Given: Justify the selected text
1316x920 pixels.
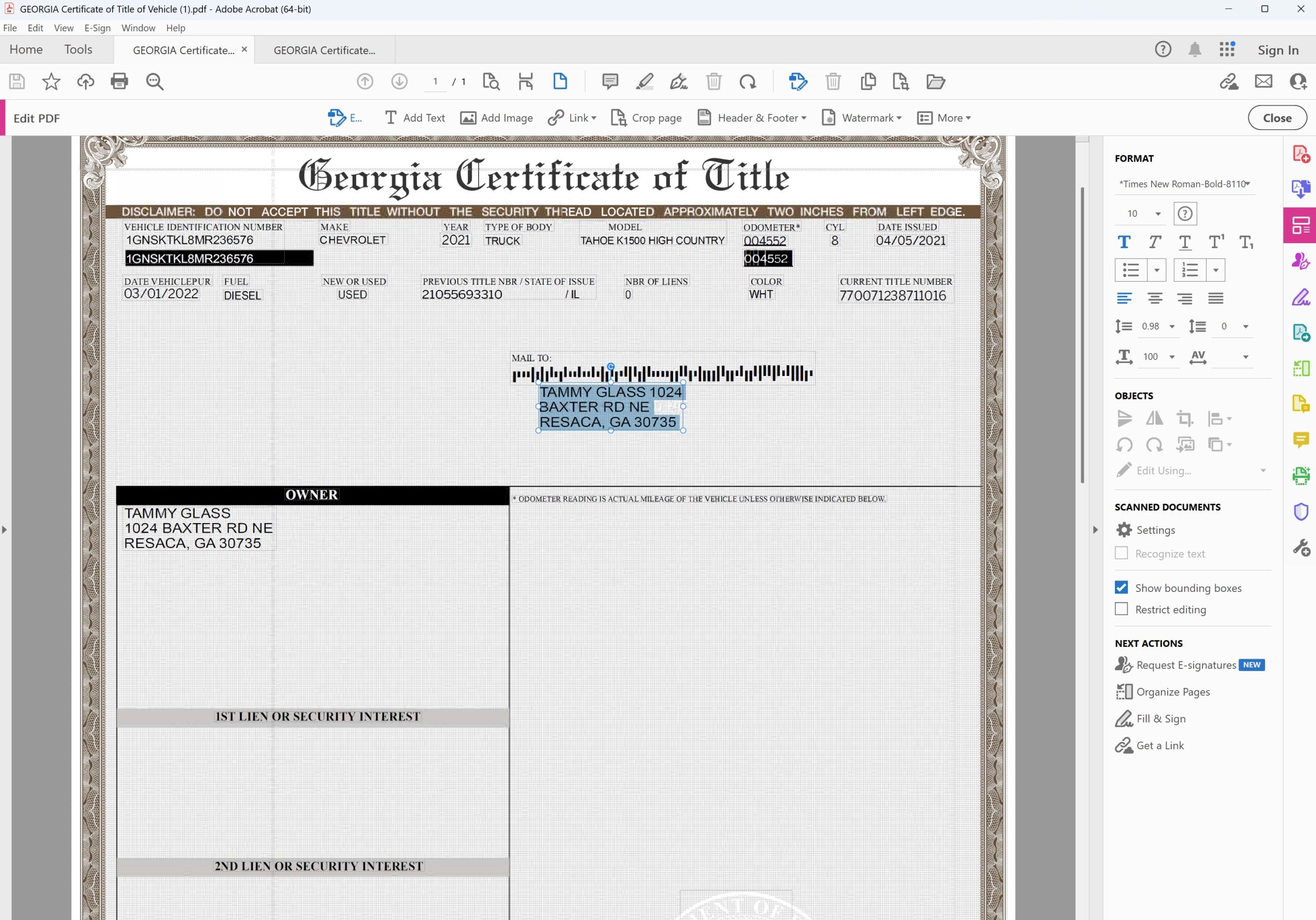Looking at the screenshot, I should pos(1215,298).
